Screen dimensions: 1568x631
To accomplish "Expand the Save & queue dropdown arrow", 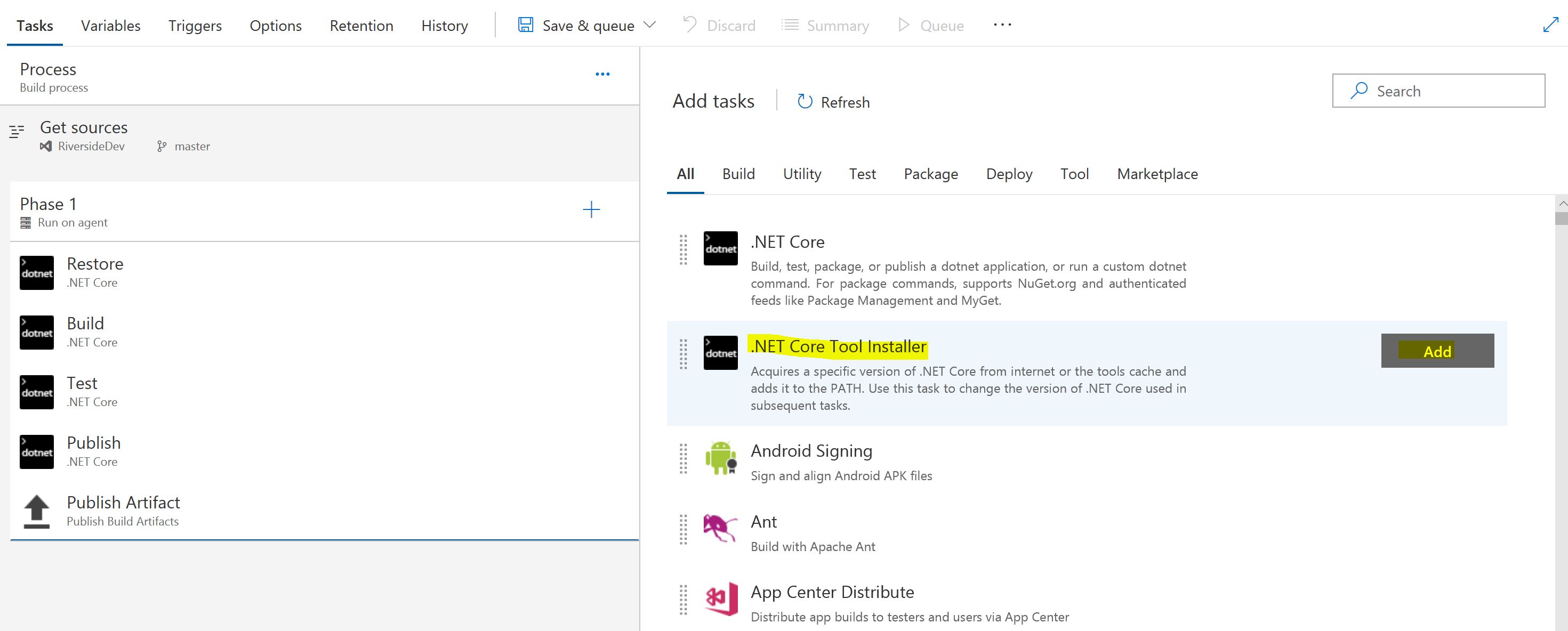I will coord(649,25).
